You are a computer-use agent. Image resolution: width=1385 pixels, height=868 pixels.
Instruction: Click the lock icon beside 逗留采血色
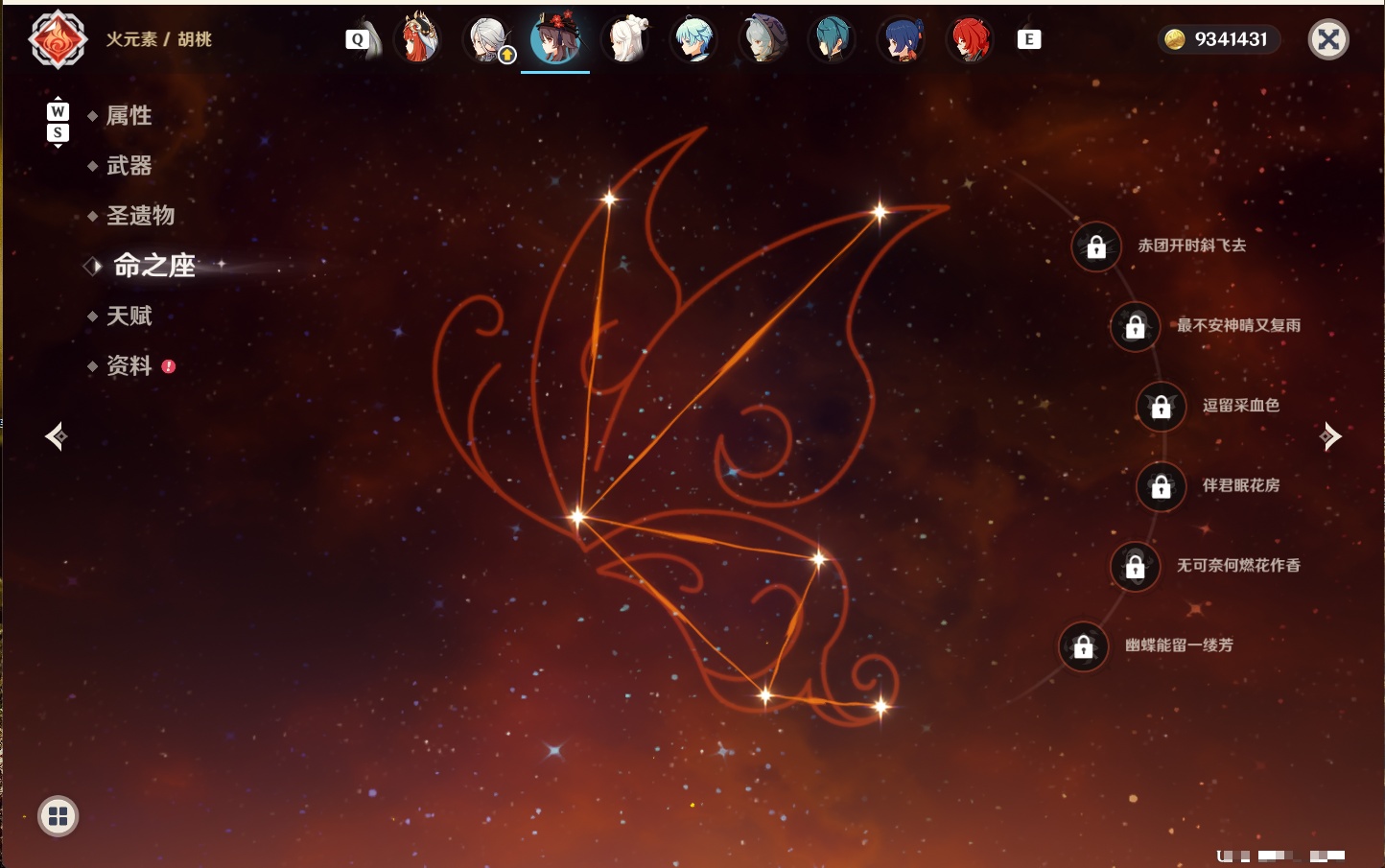[1162, 406]
